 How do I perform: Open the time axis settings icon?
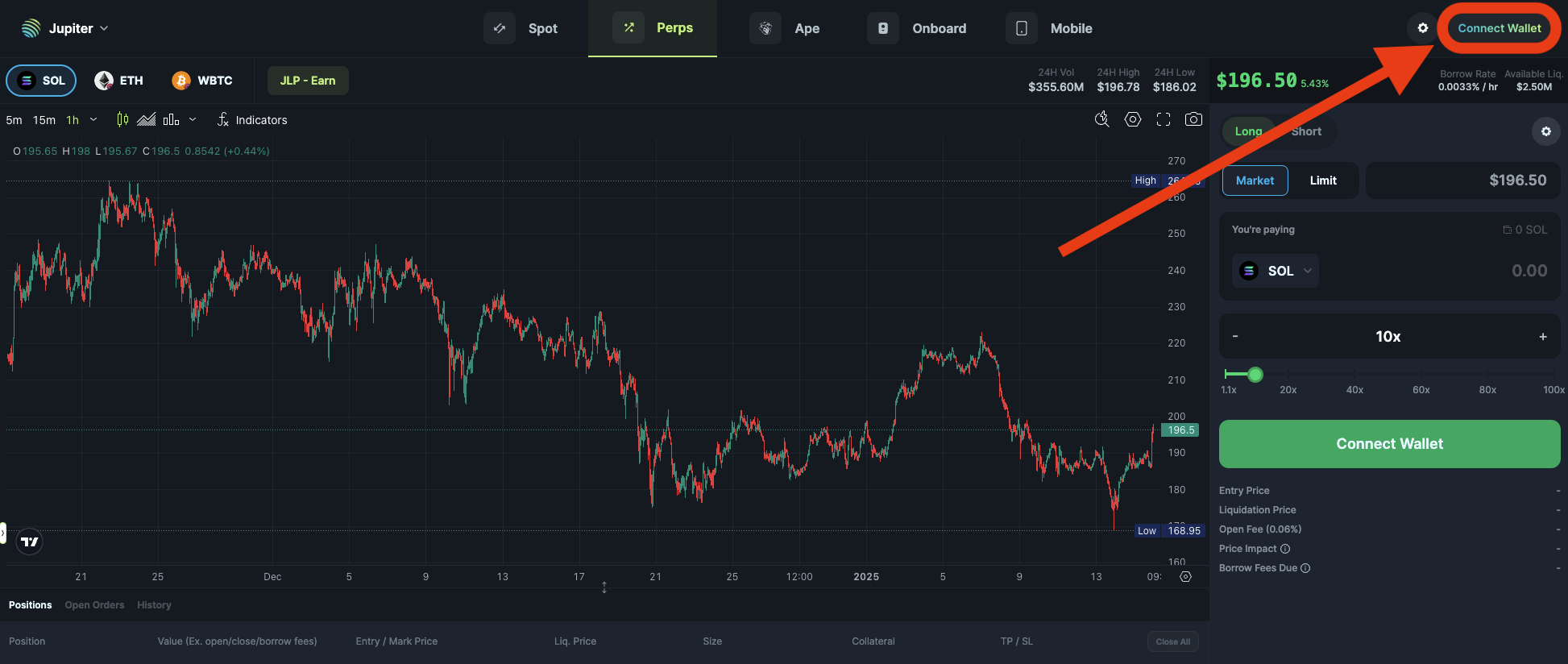[x=1185, y=576]
